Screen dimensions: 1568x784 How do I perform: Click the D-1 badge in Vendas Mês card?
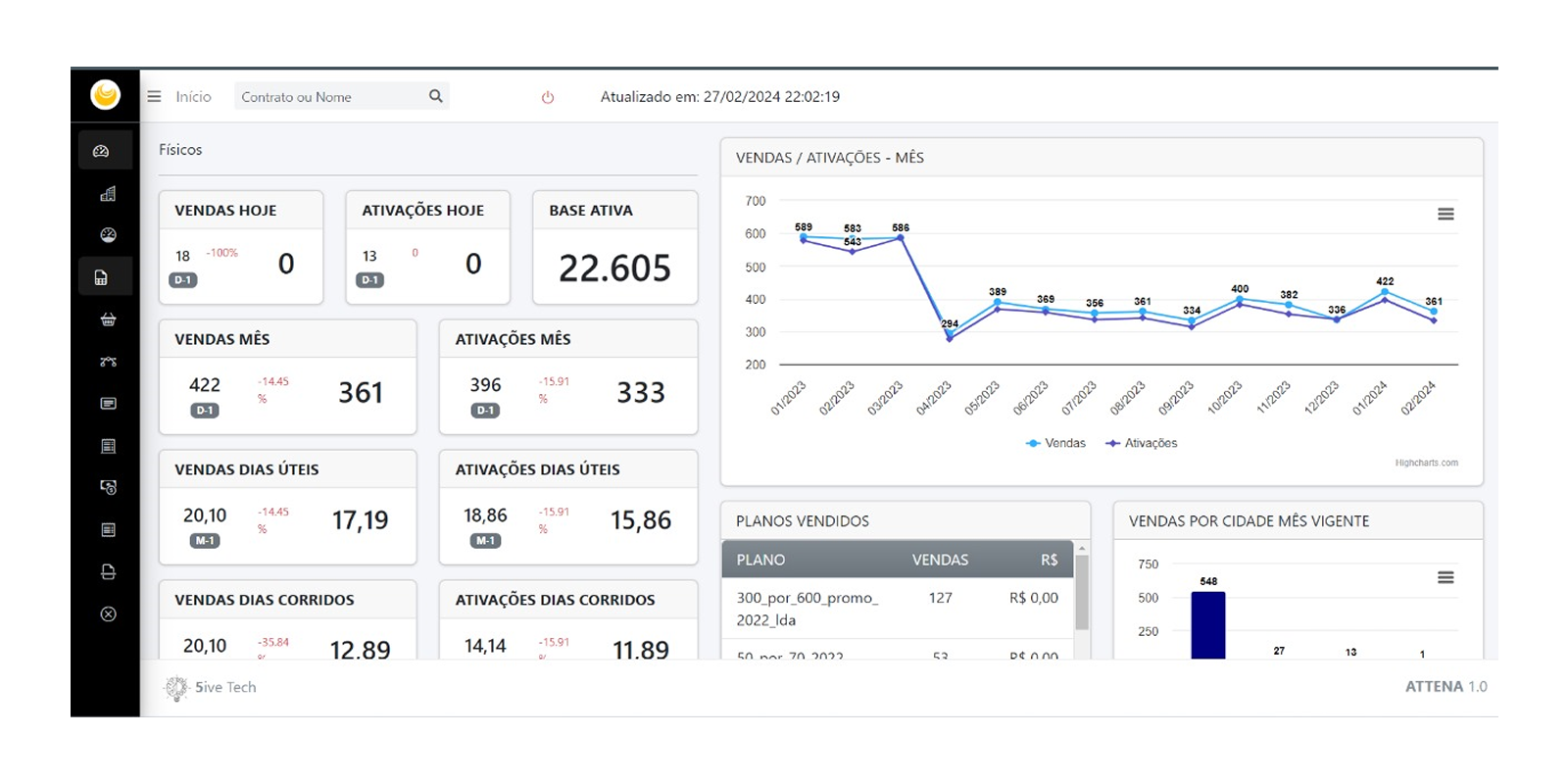(x=205, y=411)
